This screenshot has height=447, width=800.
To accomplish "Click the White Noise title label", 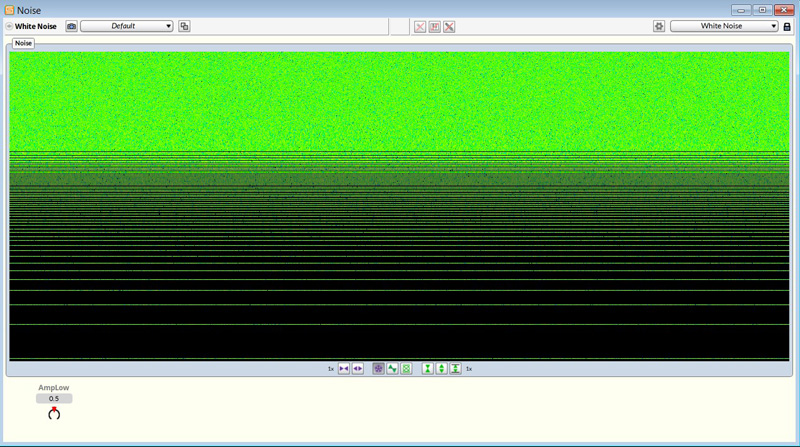I will (36, 26).
